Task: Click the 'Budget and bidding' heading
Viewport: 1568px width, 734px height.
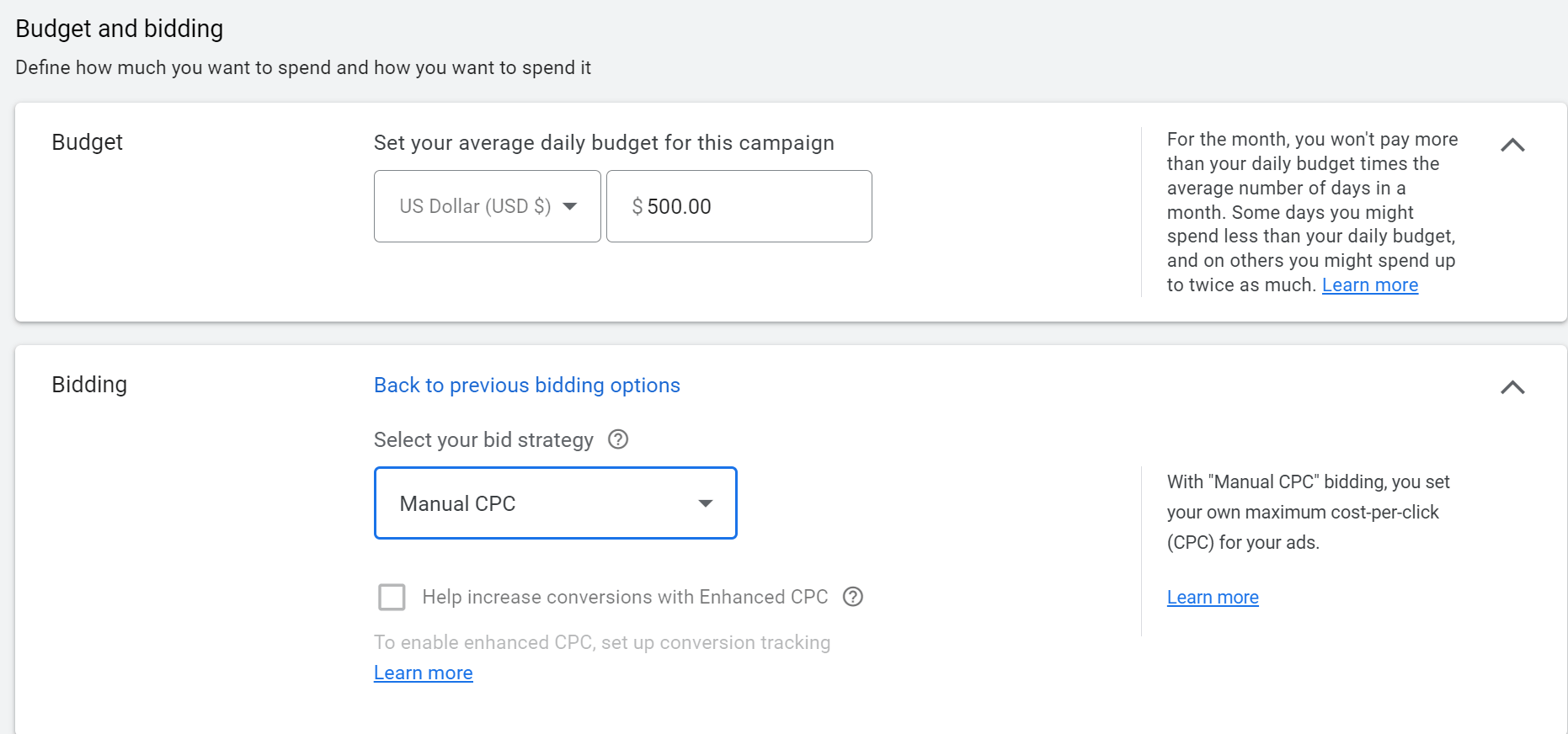Action: pos(120,29)
